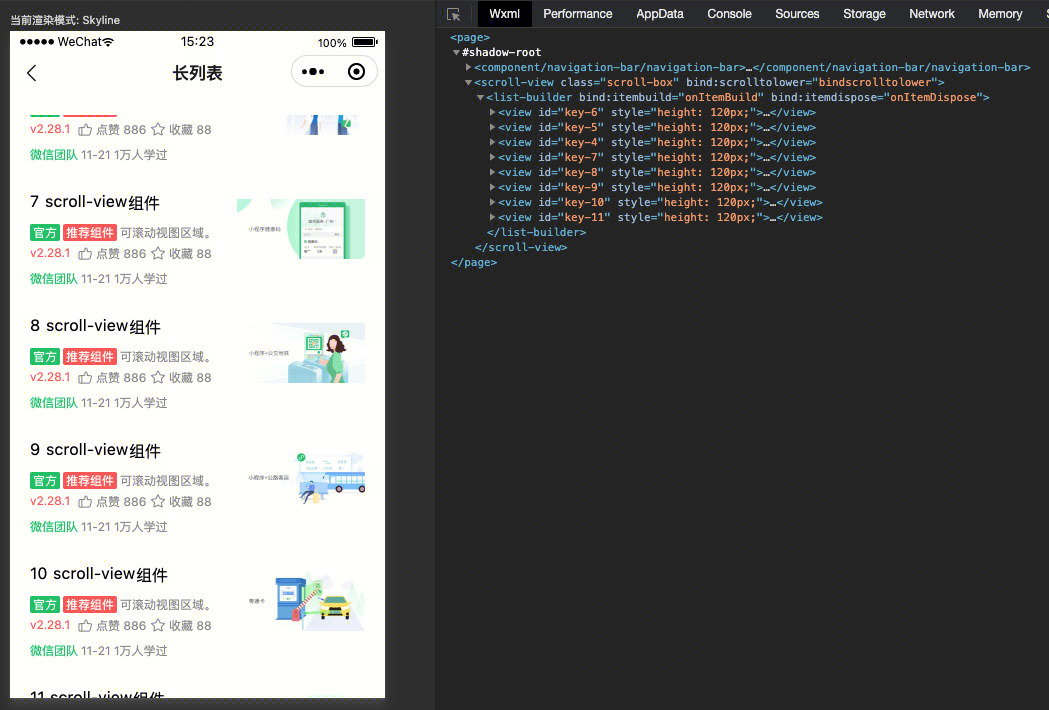
Task: Expand the view key-10 node
Action: pyautogui.click(x=492, y=202)
